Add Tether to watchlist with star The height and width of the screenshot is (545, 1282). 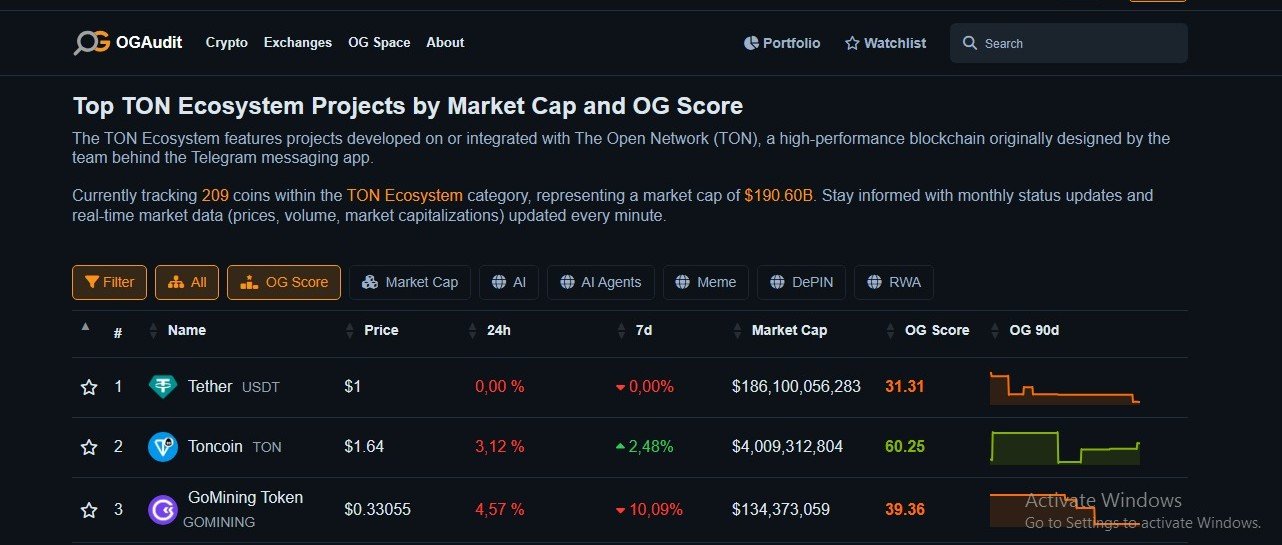click(x=89, y=387)
